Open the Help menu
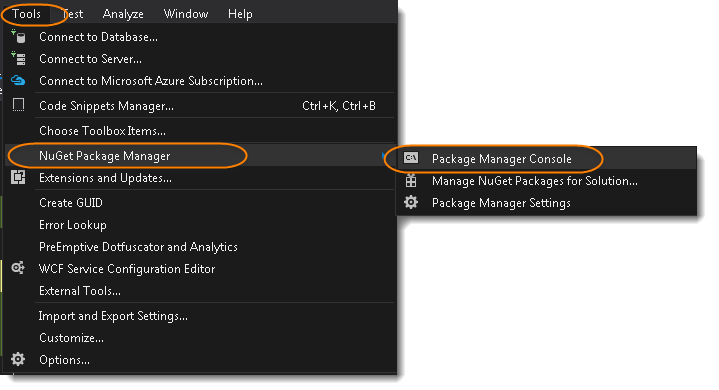Viewport: 719px width, 390px height. [x=240, y=14]
